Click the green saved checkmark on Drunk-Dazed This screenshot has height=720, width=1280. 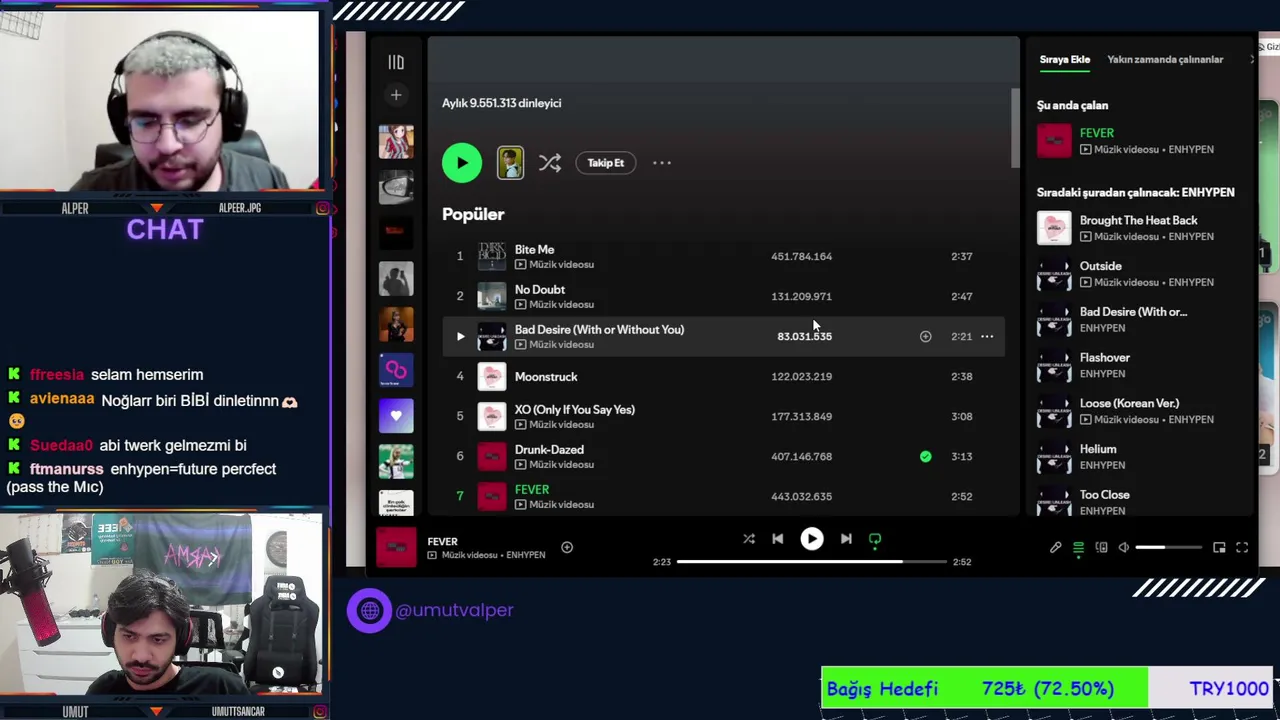point(925,456)
